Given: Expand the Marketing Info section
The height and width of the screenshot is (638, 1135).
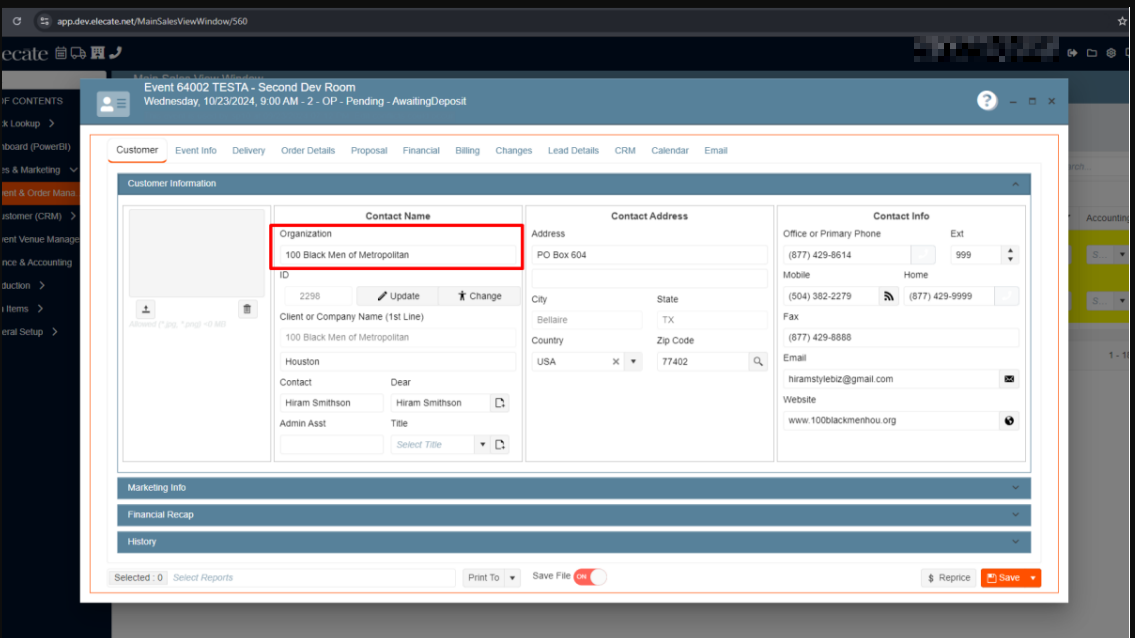Looking at the screenshot, I should coord(573,488).
